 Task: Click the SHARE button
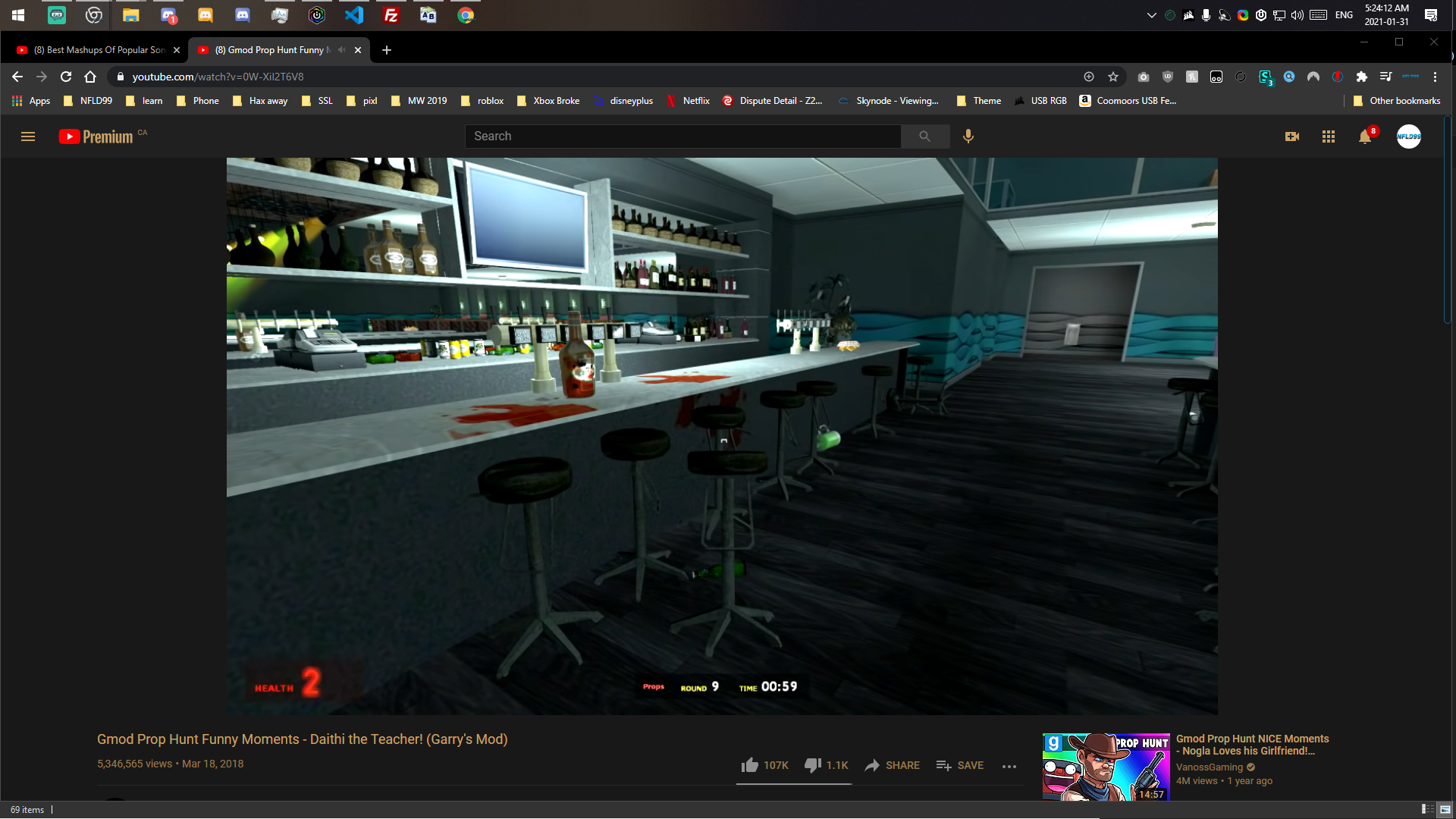click(893, 765)
